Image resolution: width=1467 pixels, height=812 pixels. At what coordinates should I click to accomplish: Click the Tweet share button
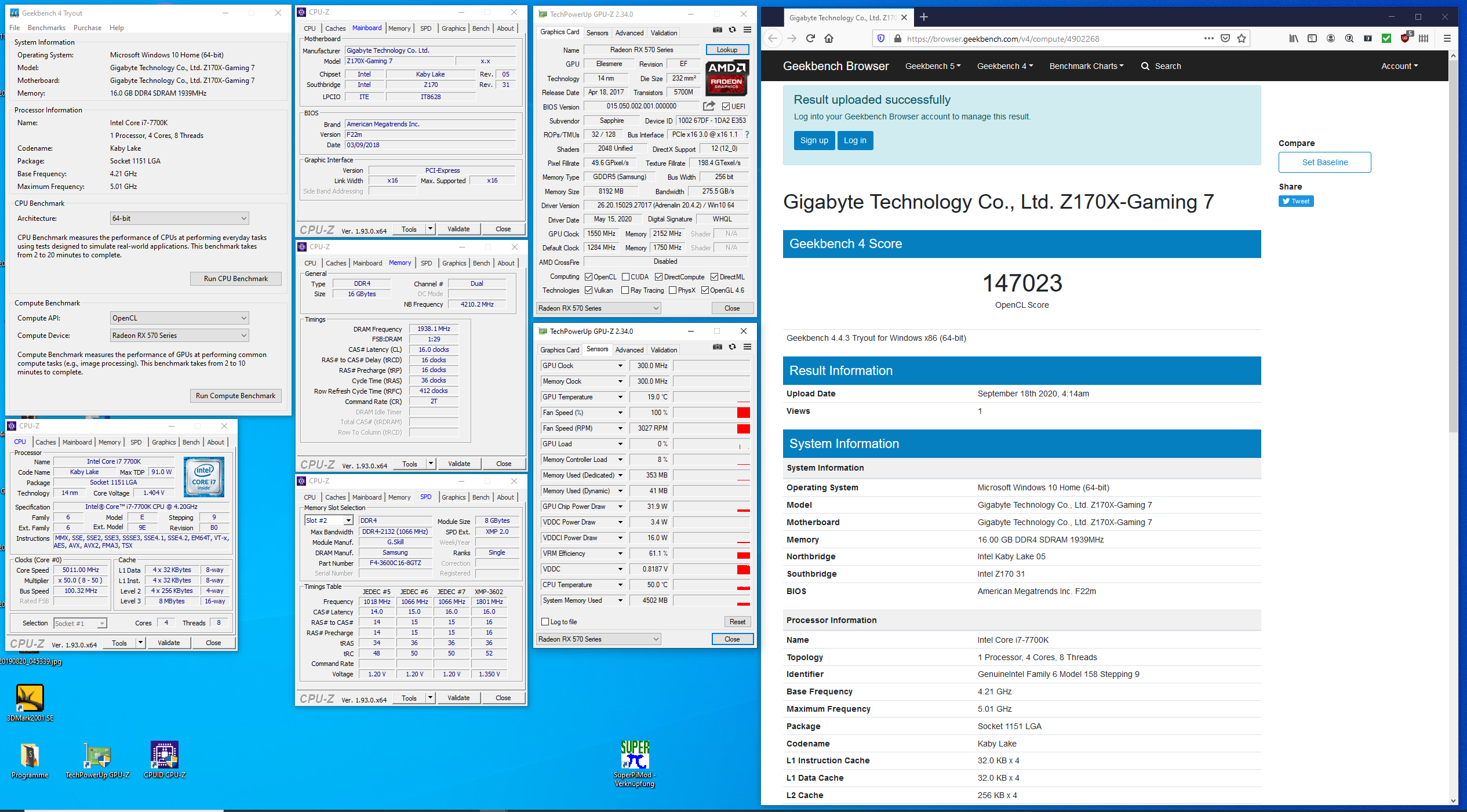pos(1295,201)
